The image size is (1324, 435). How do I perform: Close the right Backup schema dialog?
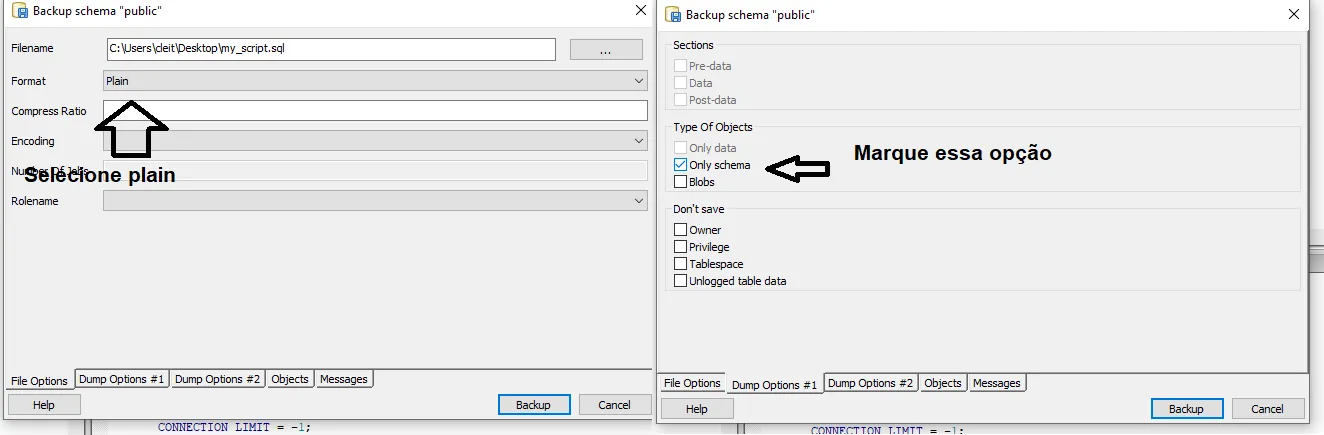(1294, 15)
